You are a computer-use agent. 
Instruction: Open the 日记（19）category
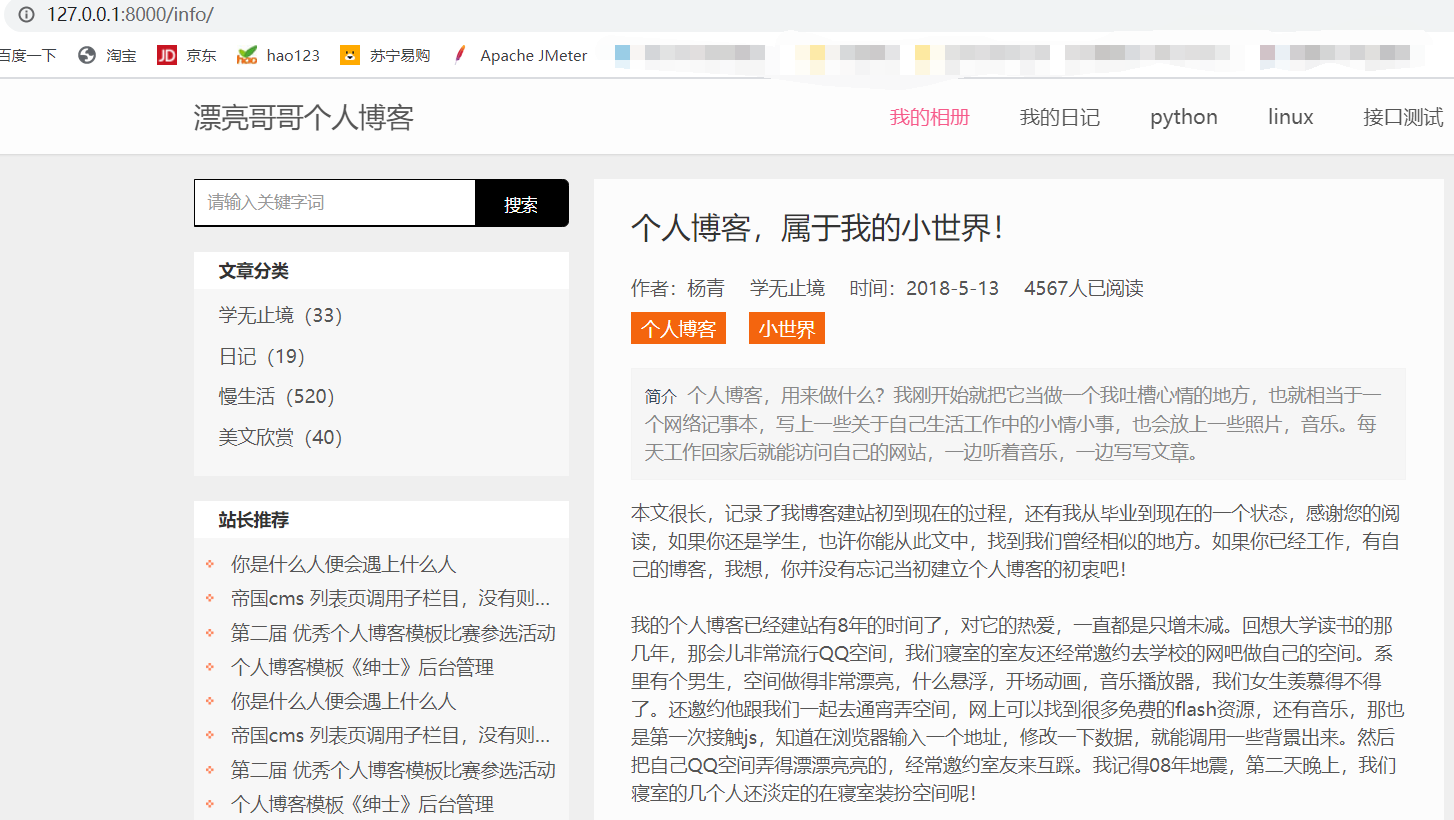tap(262, 357)
